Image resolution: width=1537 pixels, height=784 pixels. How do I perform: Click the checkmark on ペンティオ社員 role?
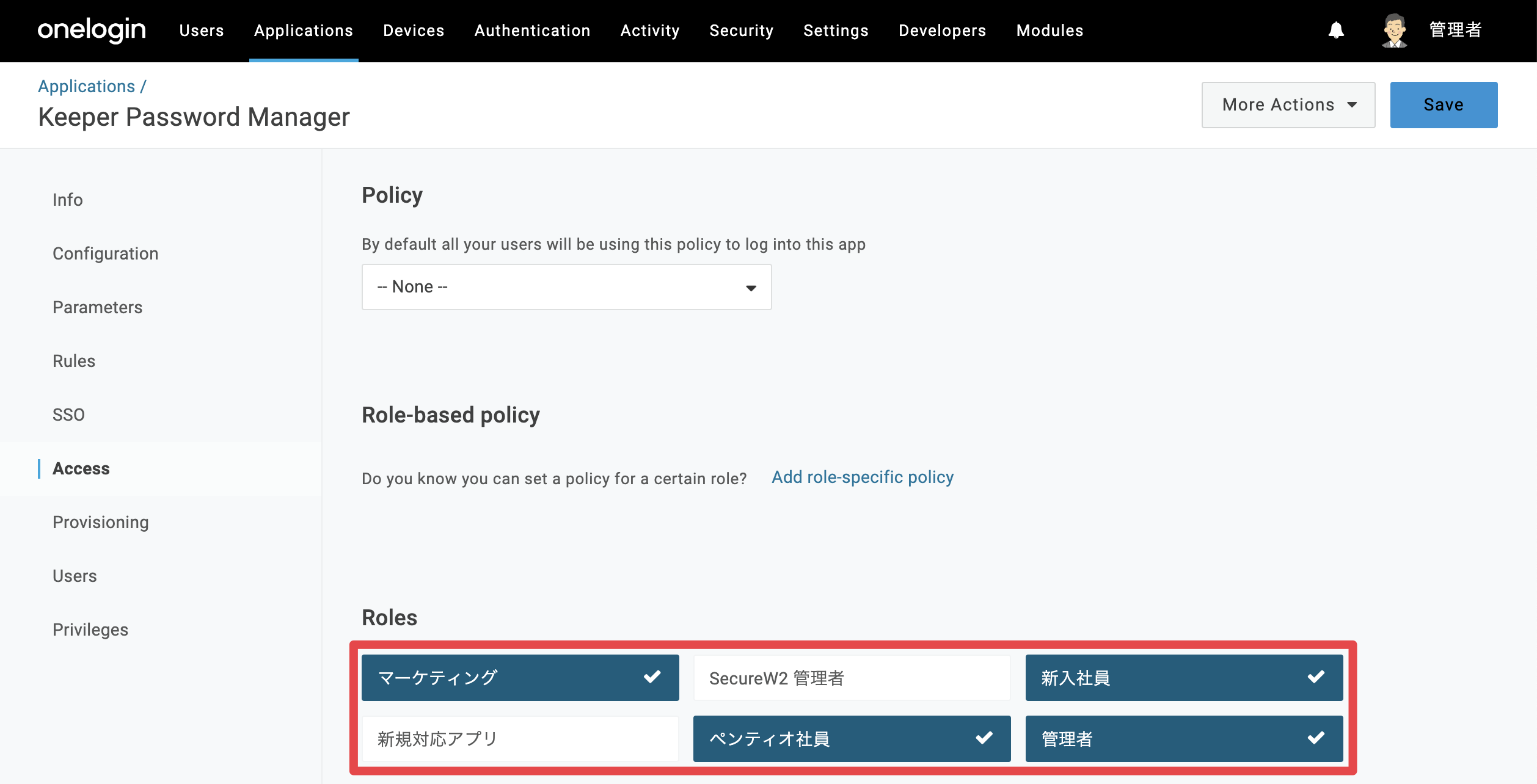984,738
